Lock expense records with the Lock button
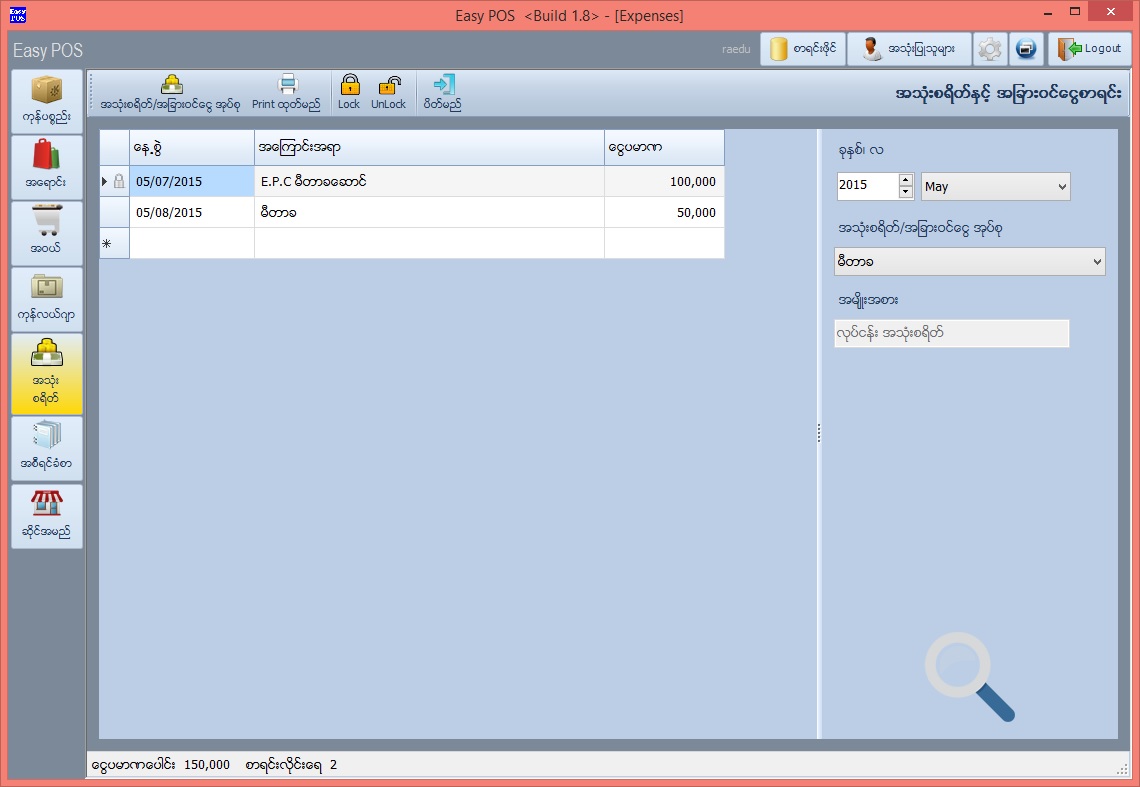This screenshot has width=1140, height=787. (x=349, y=90)
